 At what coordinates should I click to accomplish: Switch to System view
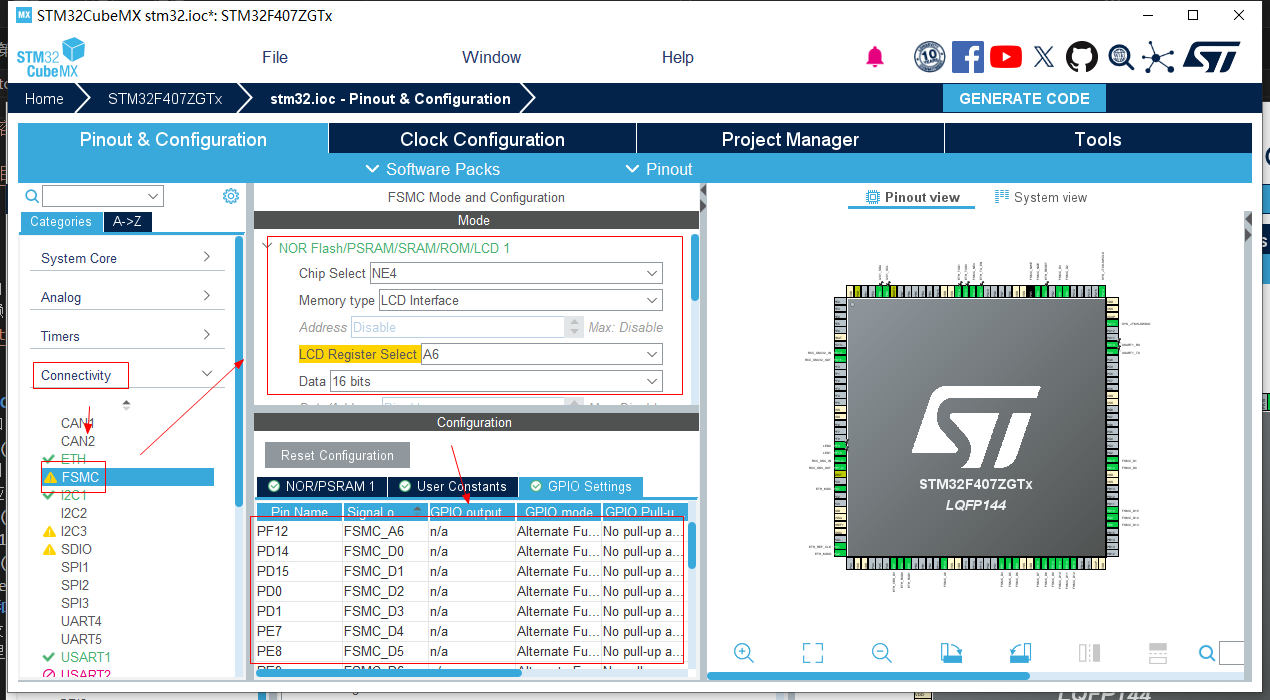coord(1040,197)
